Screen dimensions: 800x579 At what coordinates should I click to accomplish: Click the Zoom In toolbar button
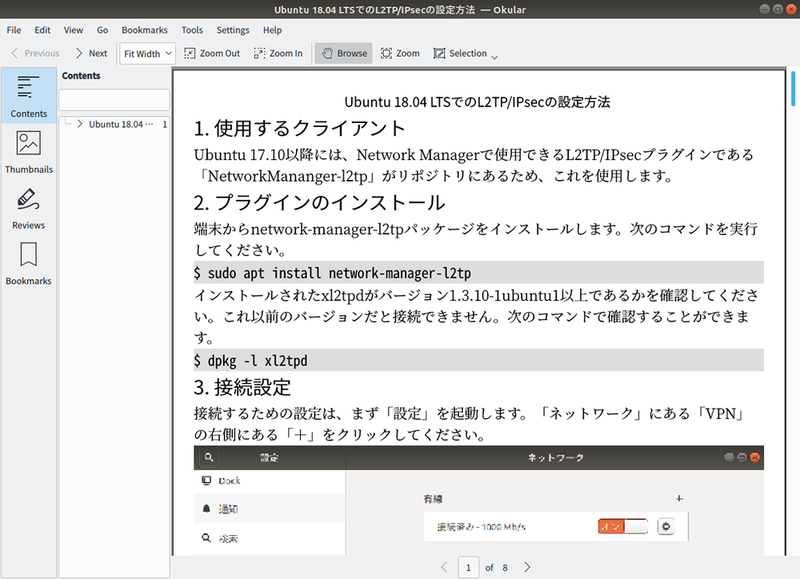278,53
